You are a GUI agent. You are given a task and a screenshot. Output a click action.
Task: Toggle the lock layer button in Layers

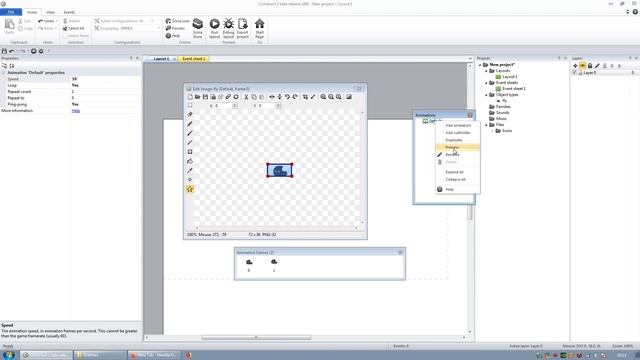(590, 66)
